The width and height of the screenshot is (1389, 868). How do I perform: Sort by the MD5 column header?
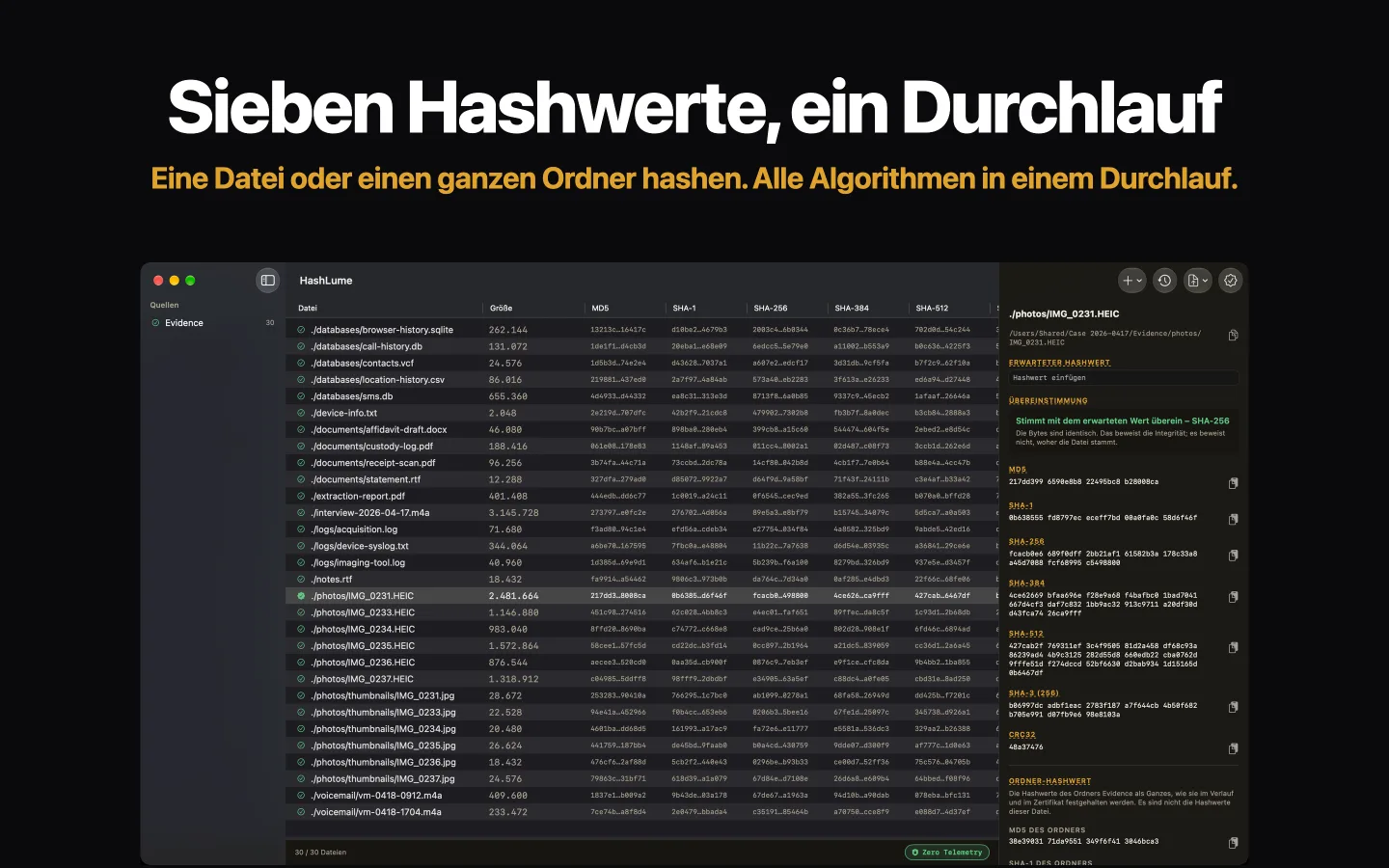click(600, 309)
